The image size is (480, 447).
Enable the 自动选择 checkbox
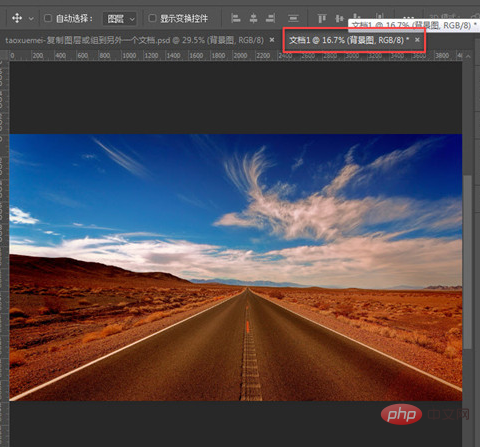48,18
